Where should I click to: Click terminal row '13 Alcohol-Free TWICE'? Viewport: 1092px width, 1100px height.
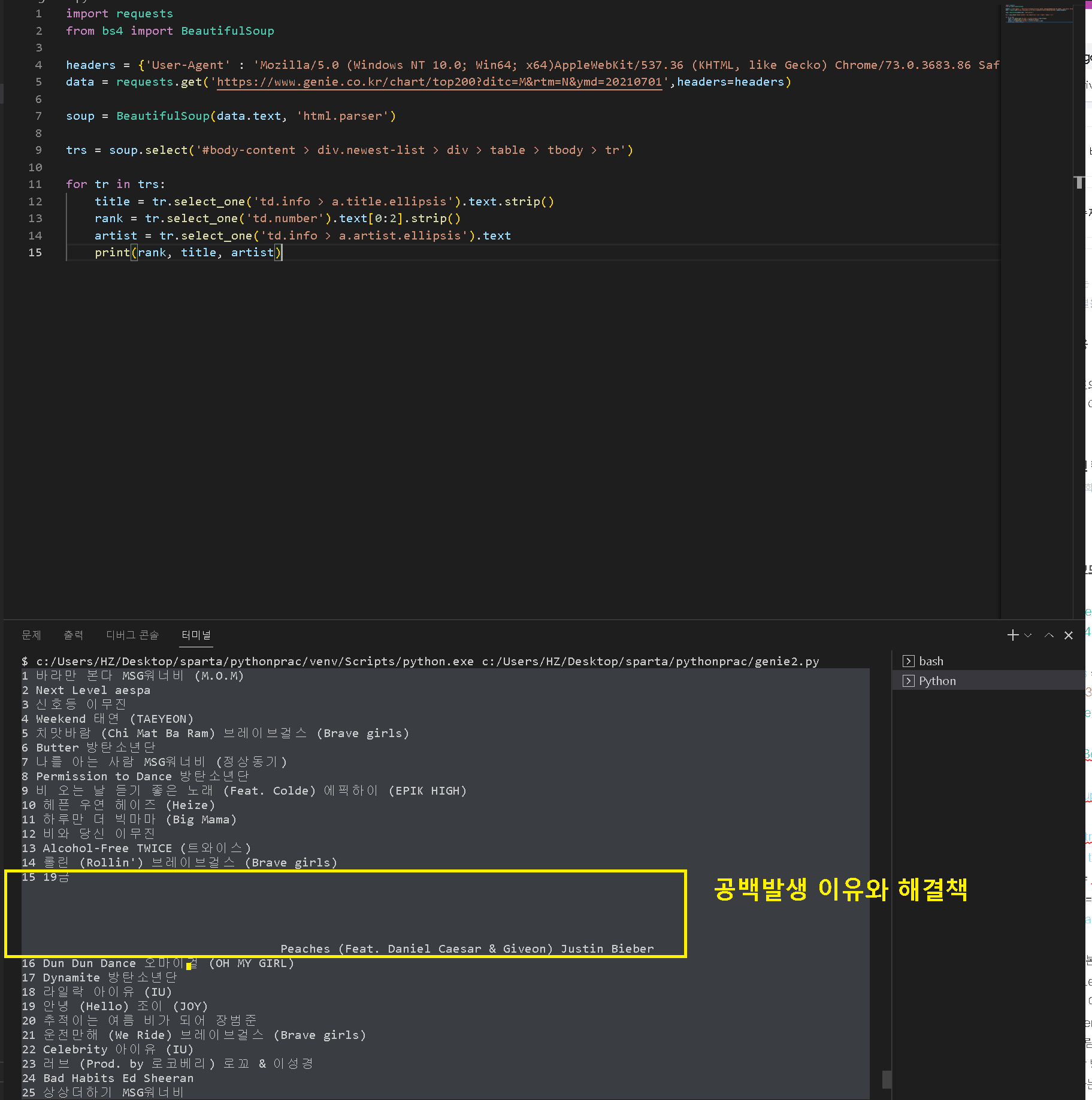pyautogui.click(x=137, y=849)
